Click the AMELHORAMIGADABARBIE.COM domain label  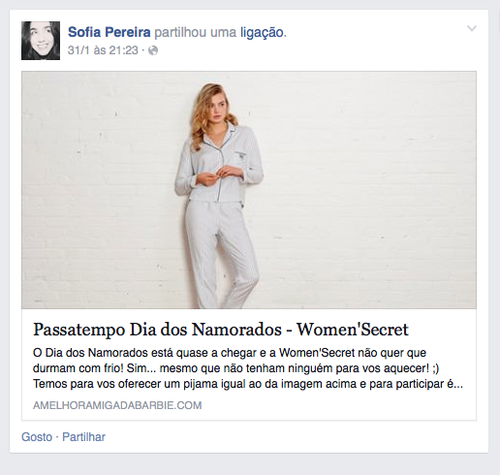click(117, 405)
